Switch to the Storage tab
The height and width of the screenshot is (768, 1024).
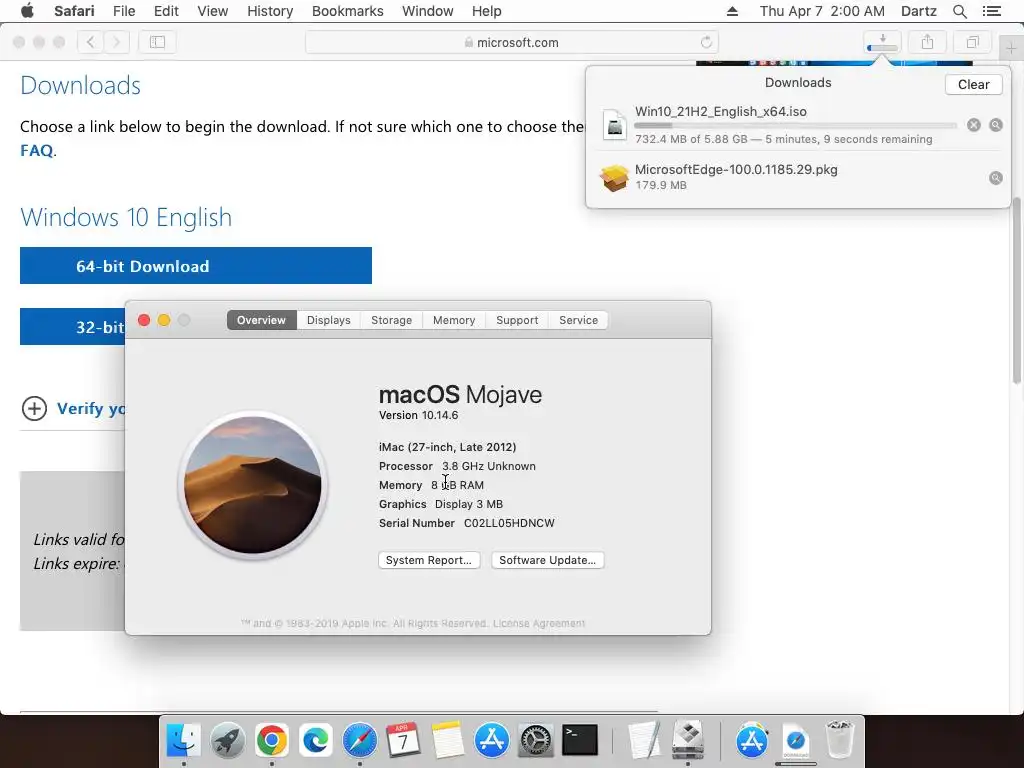pos(391,320)
